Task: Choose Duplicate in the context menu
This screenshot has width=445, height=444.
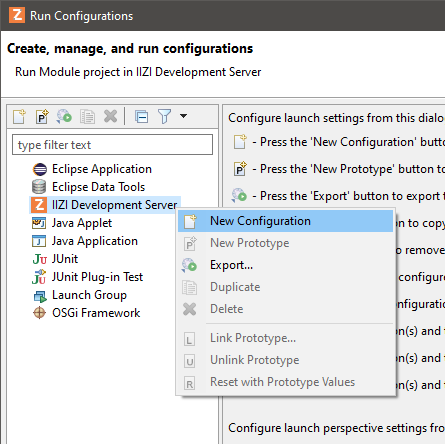Action: (286, 287)
